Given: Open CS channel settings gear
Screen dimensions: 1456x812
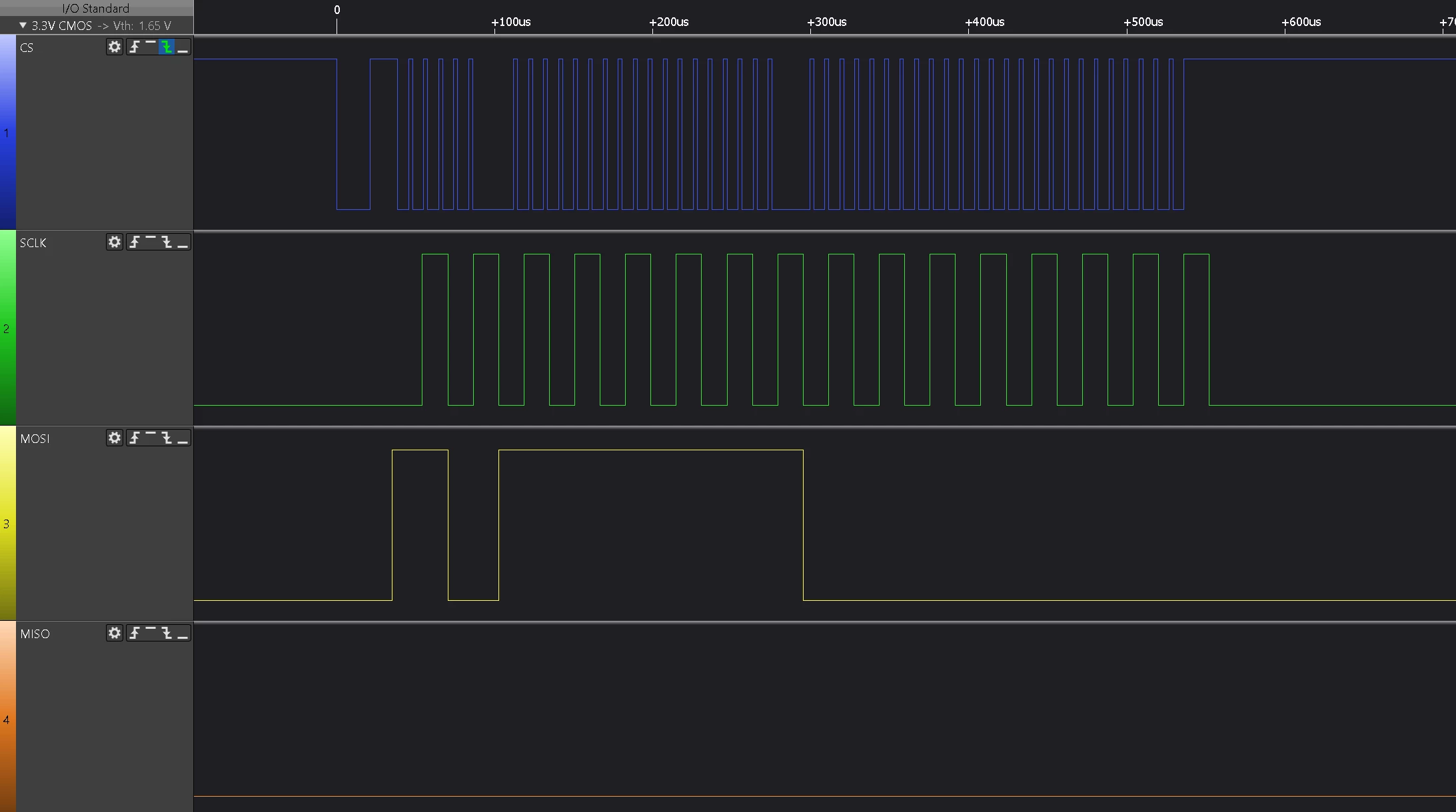Looking at the screenshot, I should click(x=115, y=47).
